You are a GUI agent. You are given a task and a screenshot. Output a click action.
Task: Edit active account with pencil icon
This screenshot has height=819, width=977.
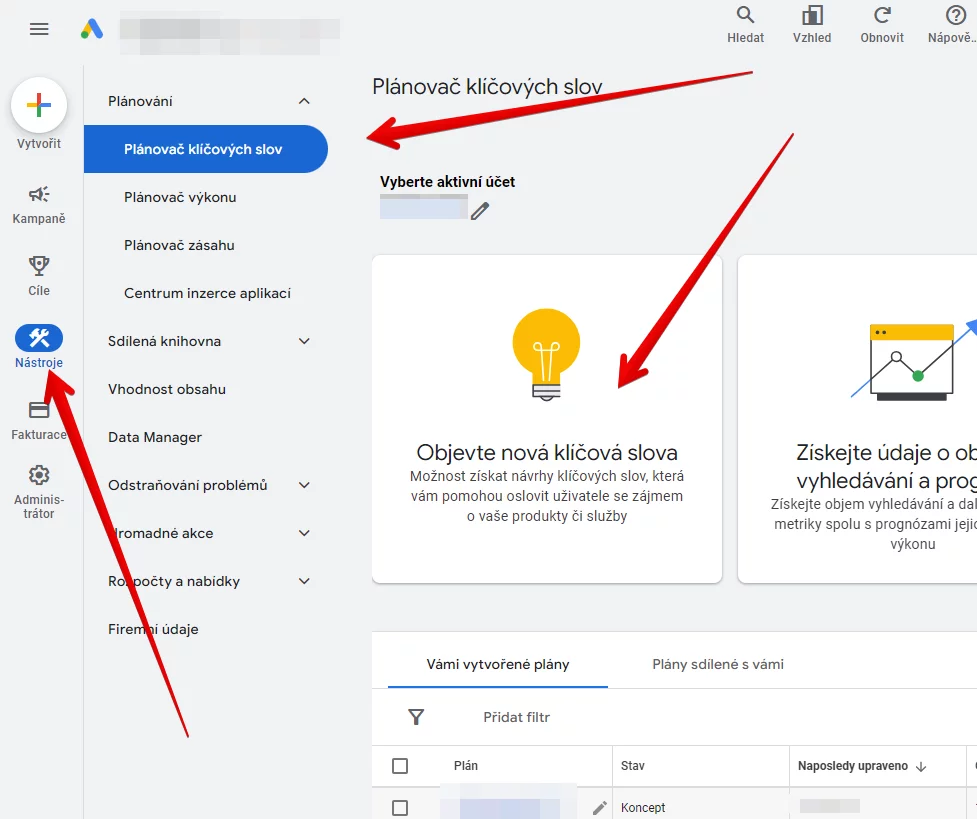tap(480, 211)
